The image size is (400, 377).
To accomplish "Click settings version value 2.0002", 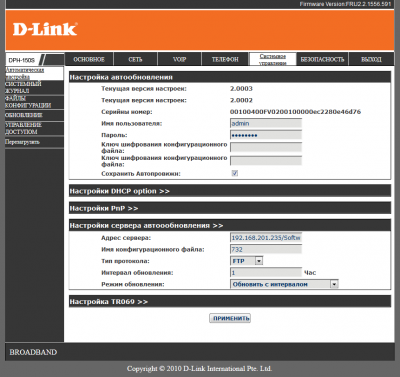I will (x=241, y=100).
